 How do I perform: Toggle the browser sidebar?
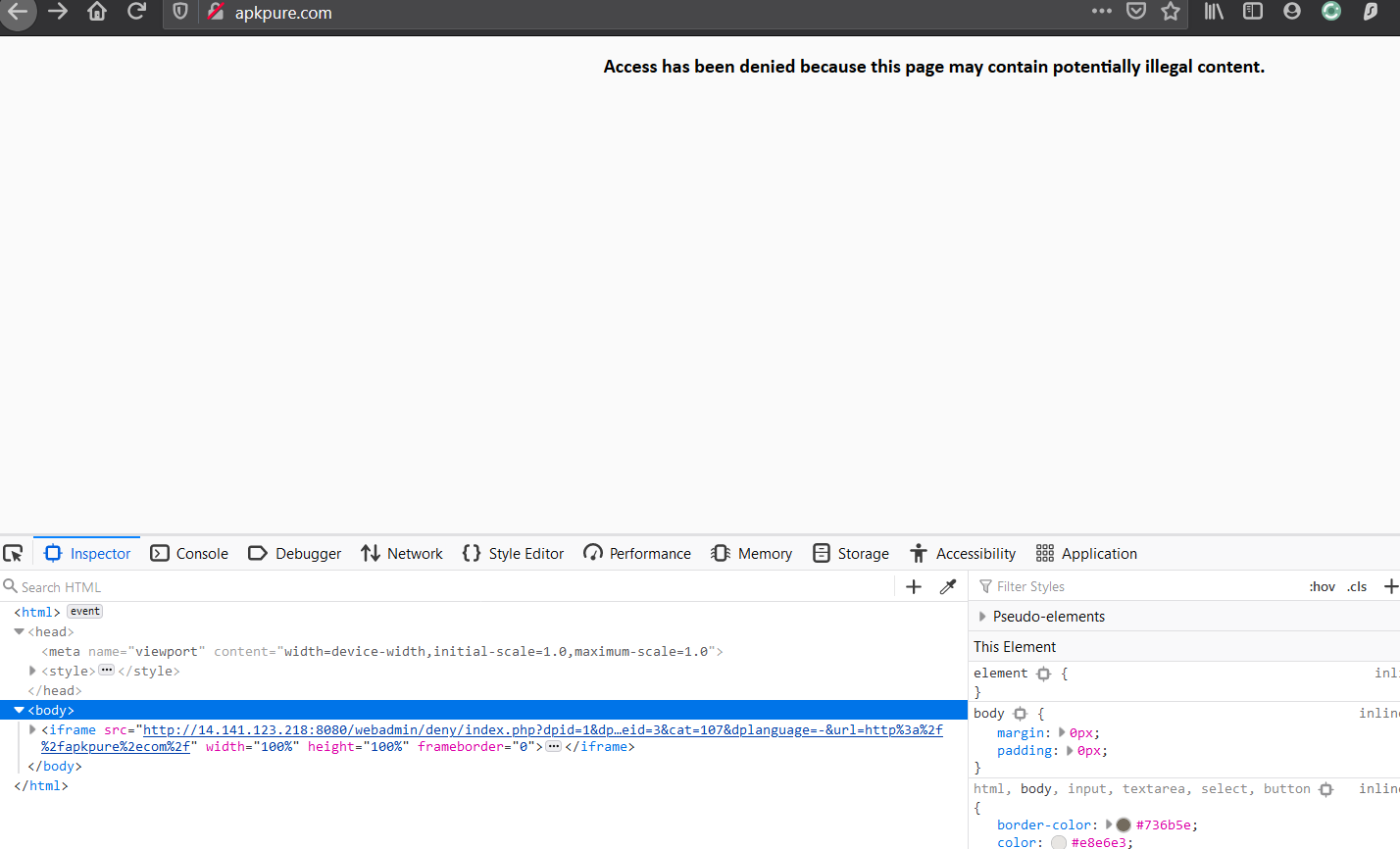point(1252,12)
